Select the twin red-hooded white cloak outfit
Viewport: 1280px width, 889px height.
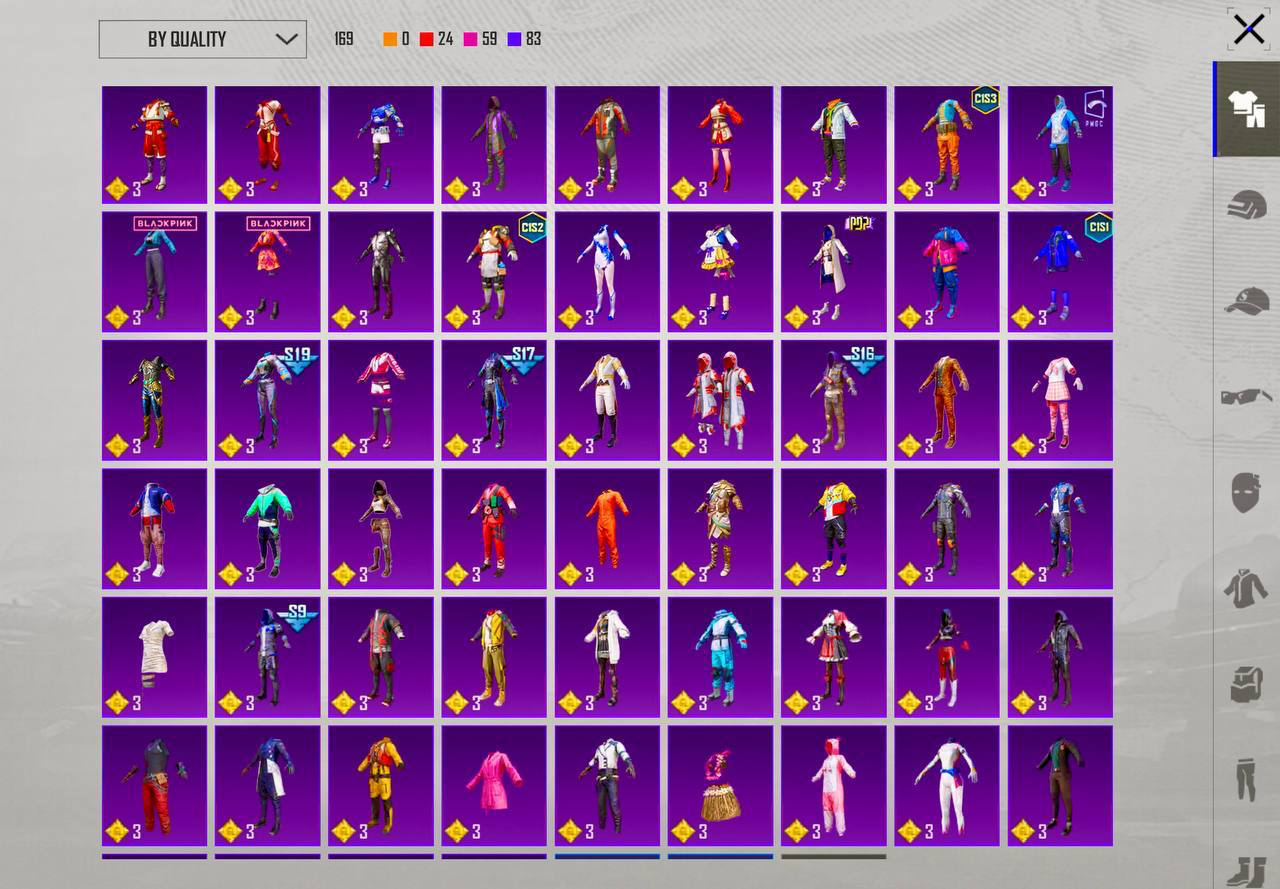click(x=721, y=400)
